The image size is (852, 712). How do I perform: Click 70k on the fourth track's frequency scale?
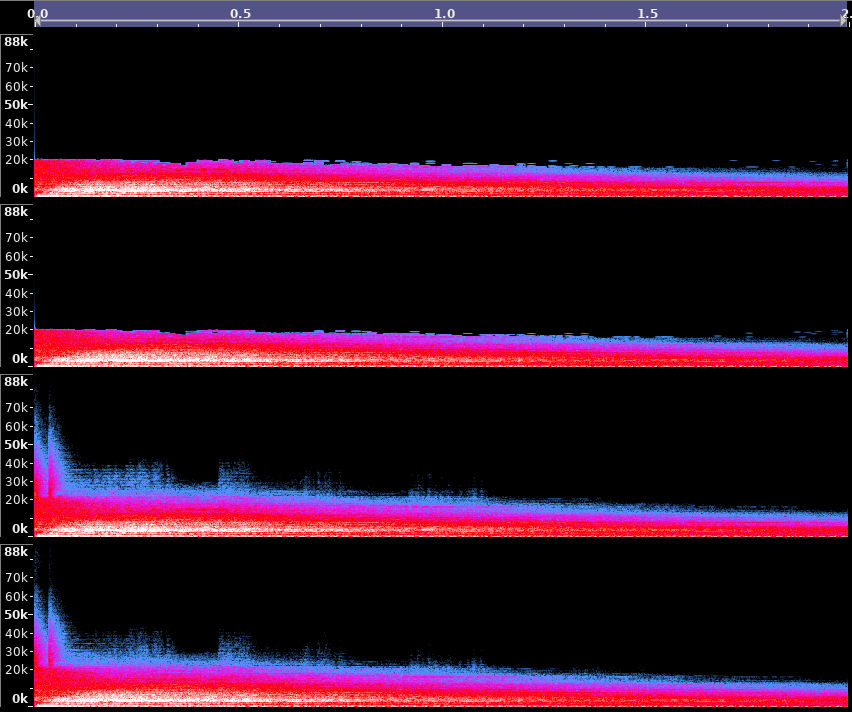coord(16,578)
